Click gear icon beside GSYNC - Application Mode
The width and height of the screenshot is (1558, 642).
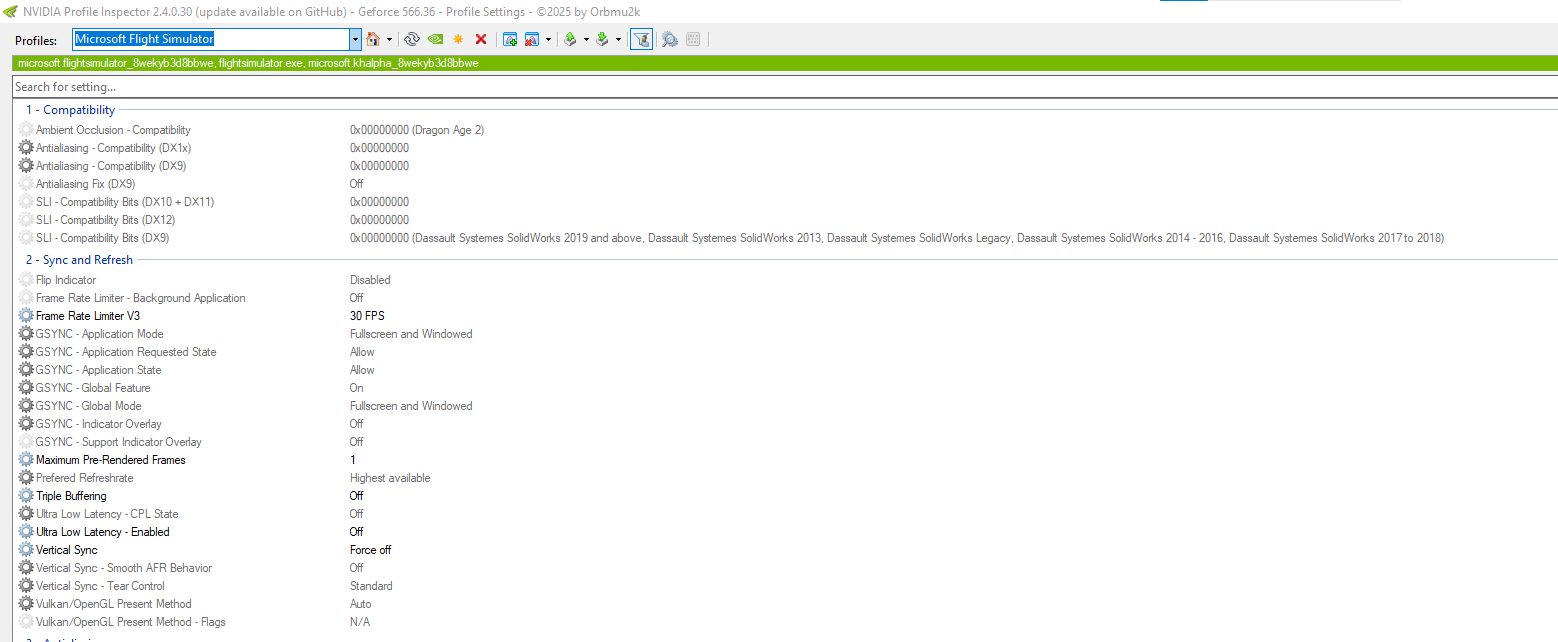(x=26, y=334)
